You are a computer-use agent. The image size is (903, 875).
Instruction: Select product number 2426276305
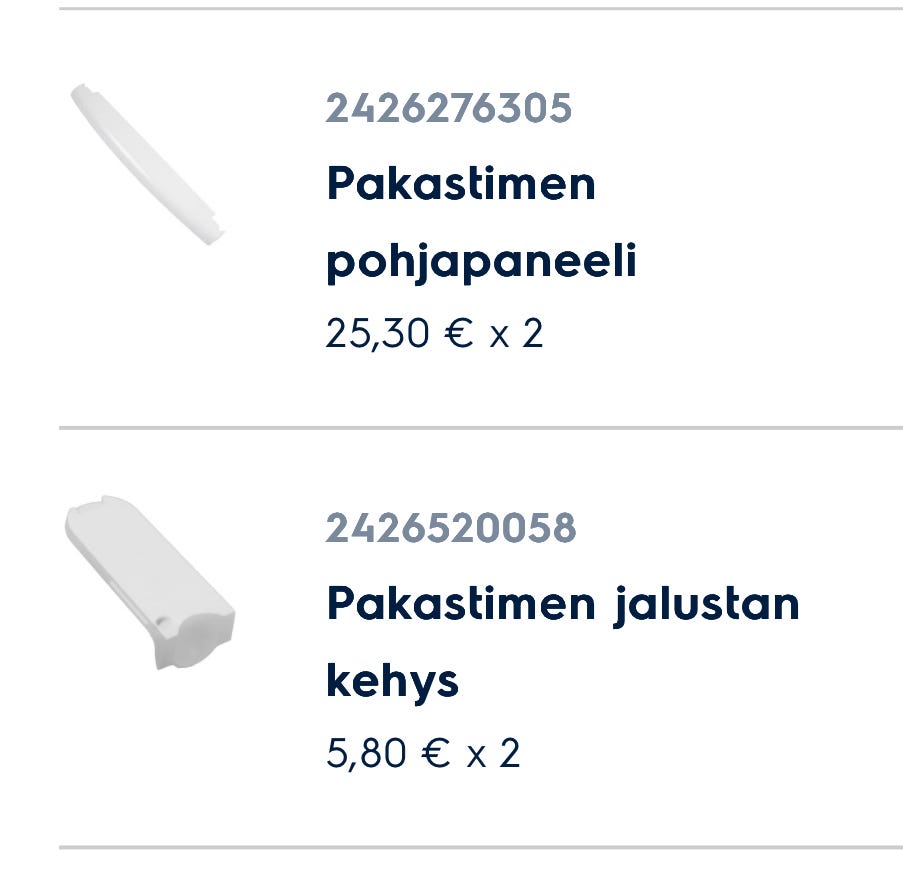(x=448, y=108)
